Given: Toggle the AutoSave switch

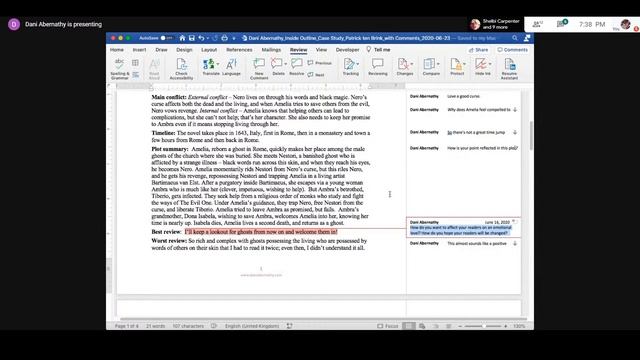Looking at the screenshot, I should (x=166, y=38).
